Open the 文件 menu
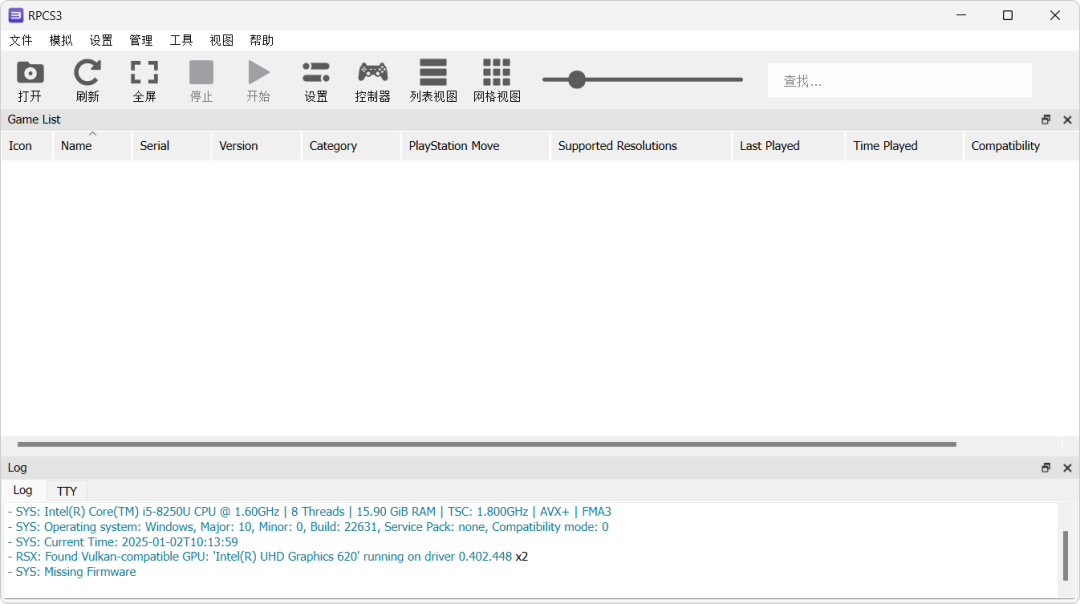This screenshot has height=604, width=1080. 21,41
